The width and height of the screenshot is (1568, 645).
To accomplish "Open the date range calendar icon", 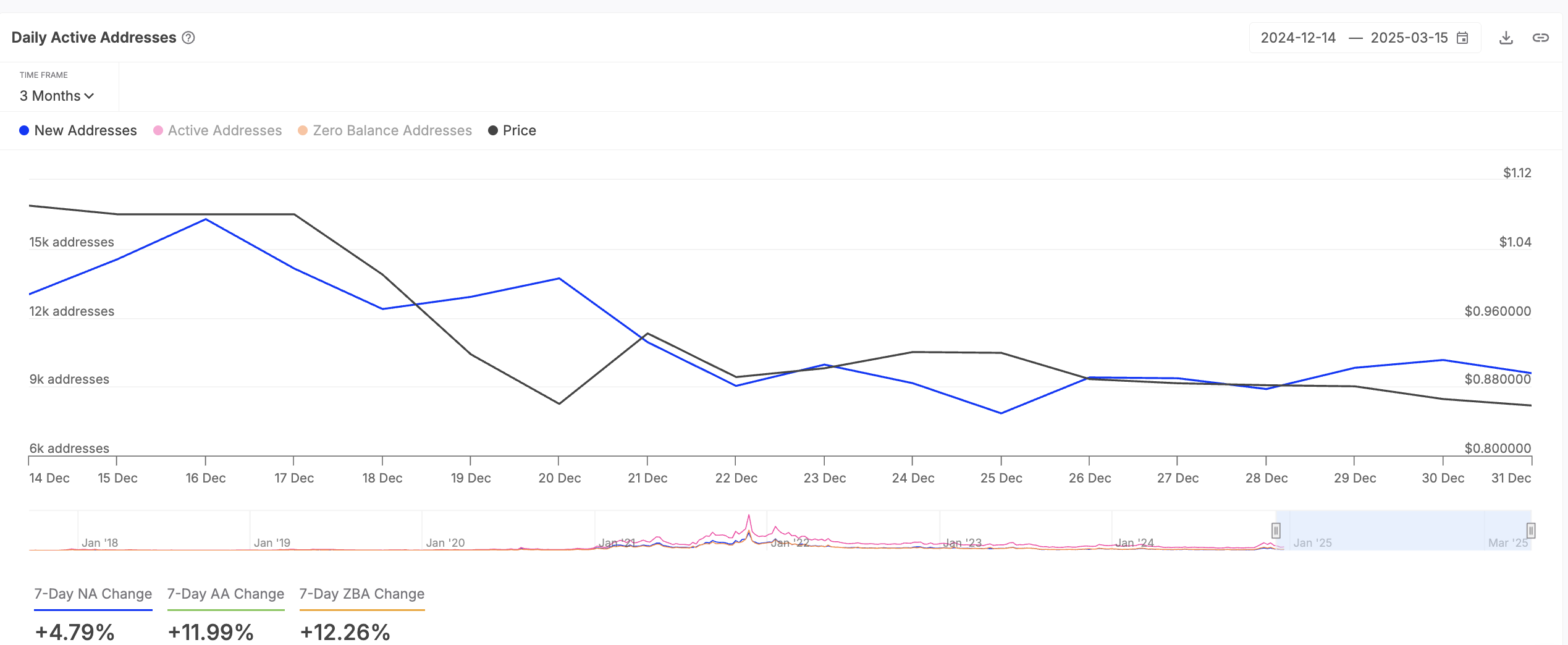I will 1462,38.
